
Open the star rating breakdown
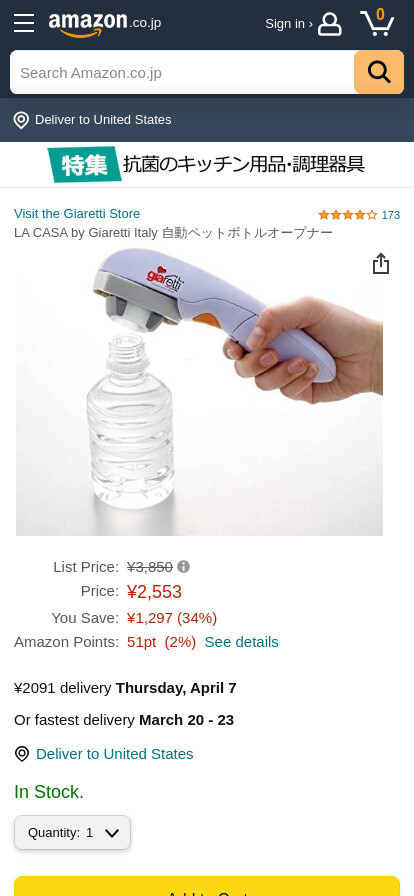pos(348,215)
